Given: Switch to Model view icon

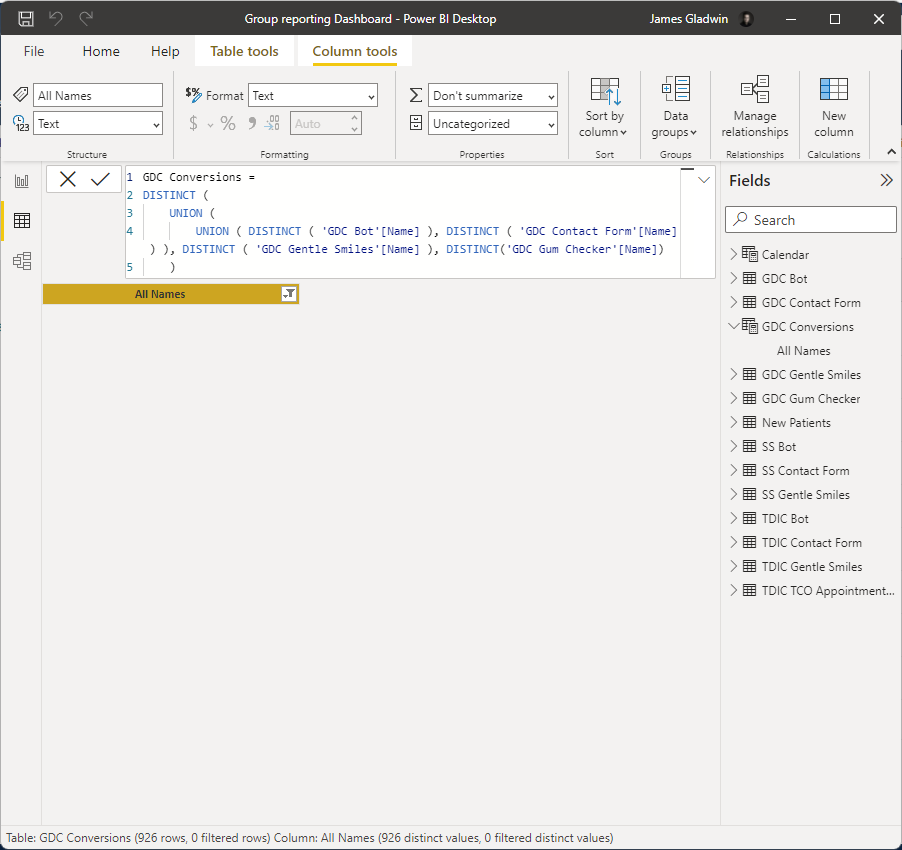Looking at the screenshot, I should 22,261.
